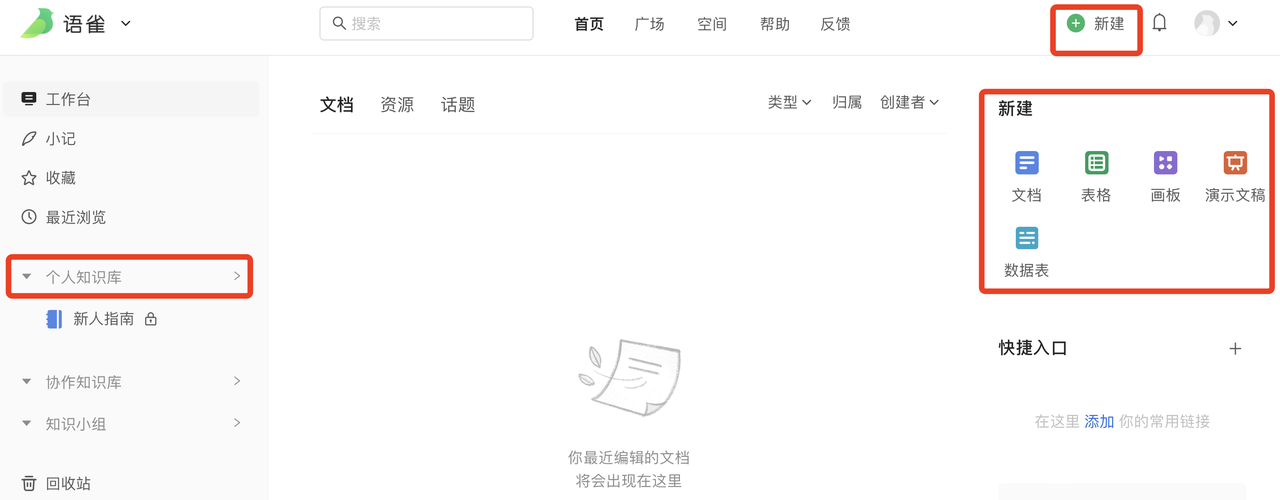Switch to the 文档 tab
This screenshot has height=500, width=1280.
click(x=337, y=104)
